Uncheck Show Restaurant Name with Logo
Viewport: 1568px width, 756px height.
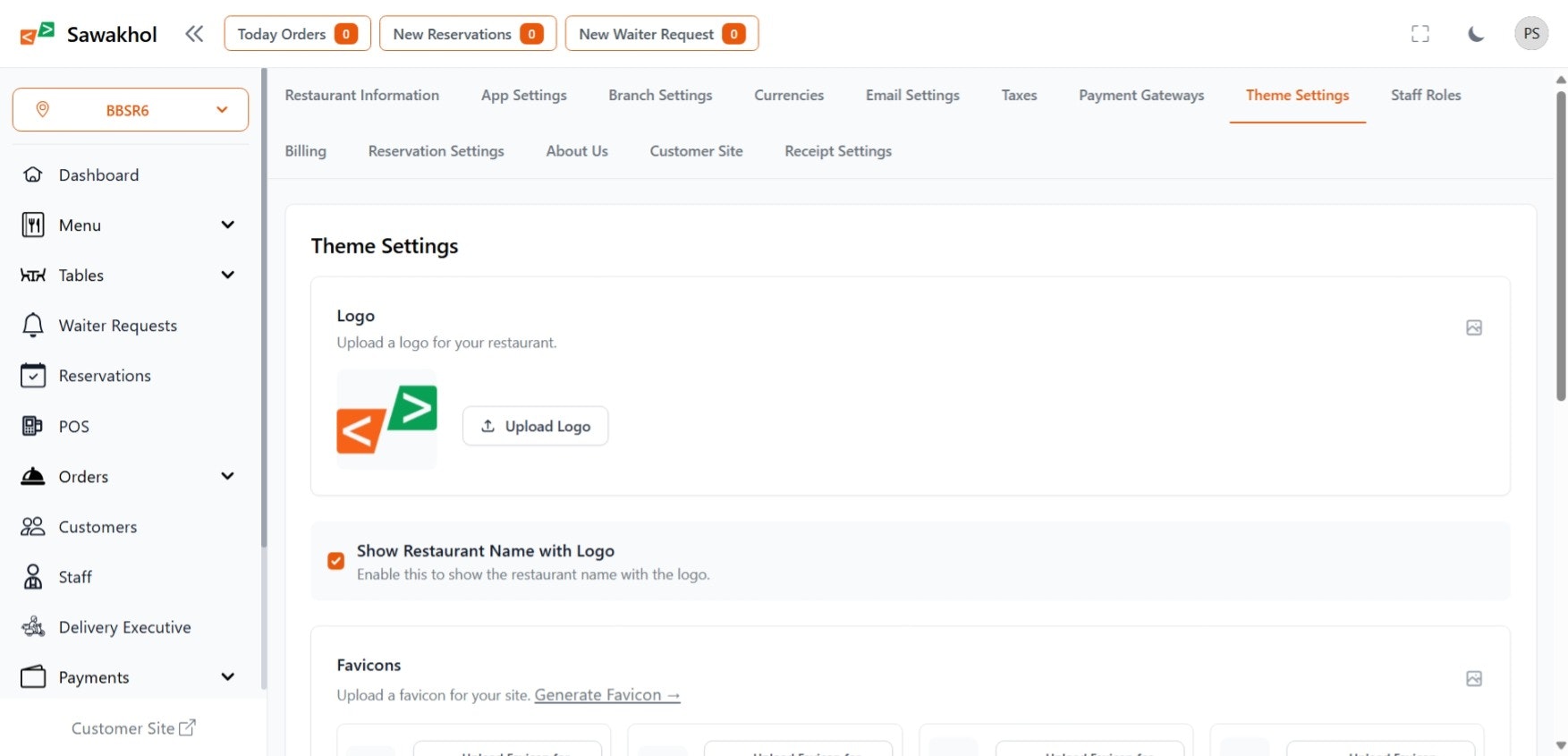tap(336, 561)
